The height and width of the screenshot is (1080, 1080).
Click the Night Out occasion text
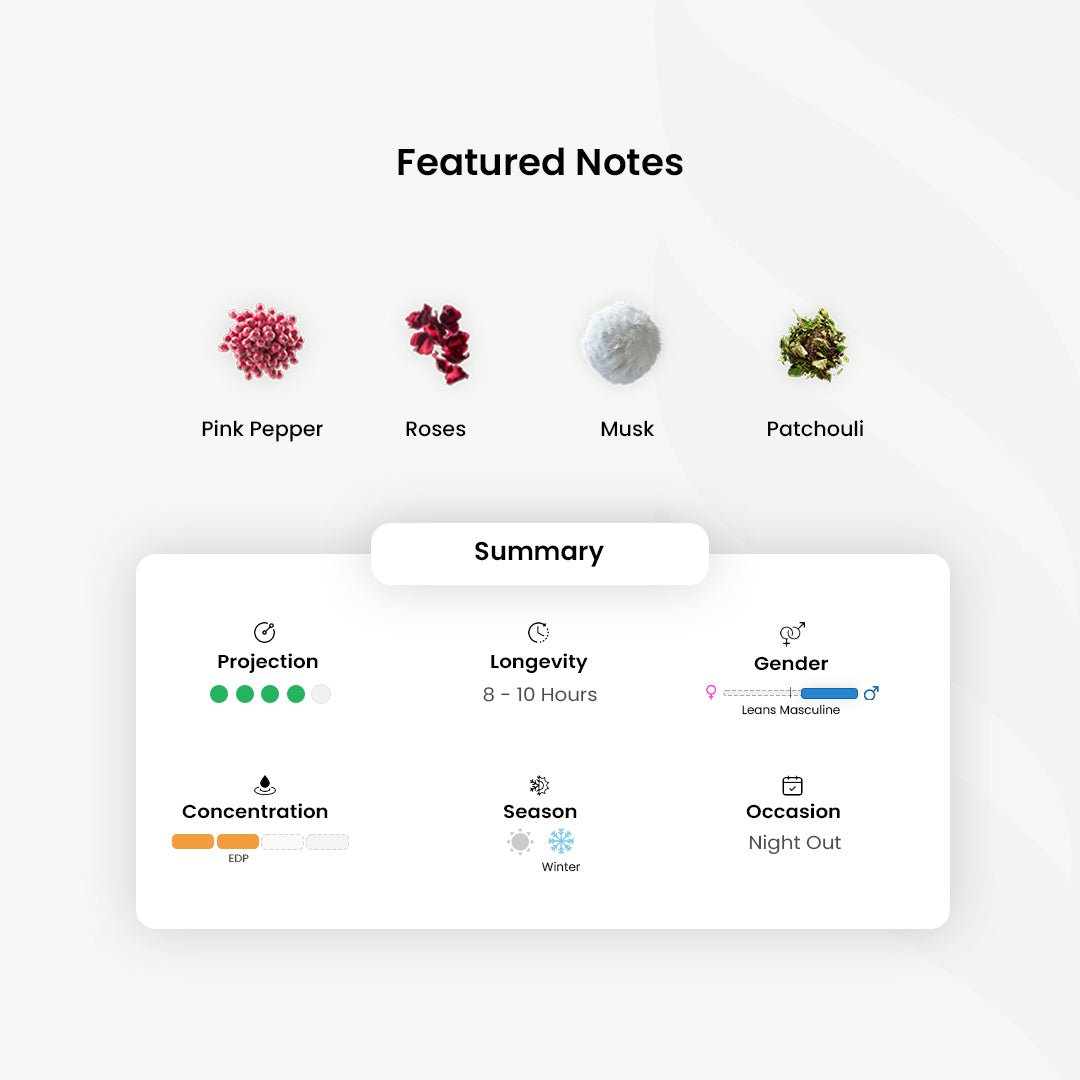click(x=794, y=843)
